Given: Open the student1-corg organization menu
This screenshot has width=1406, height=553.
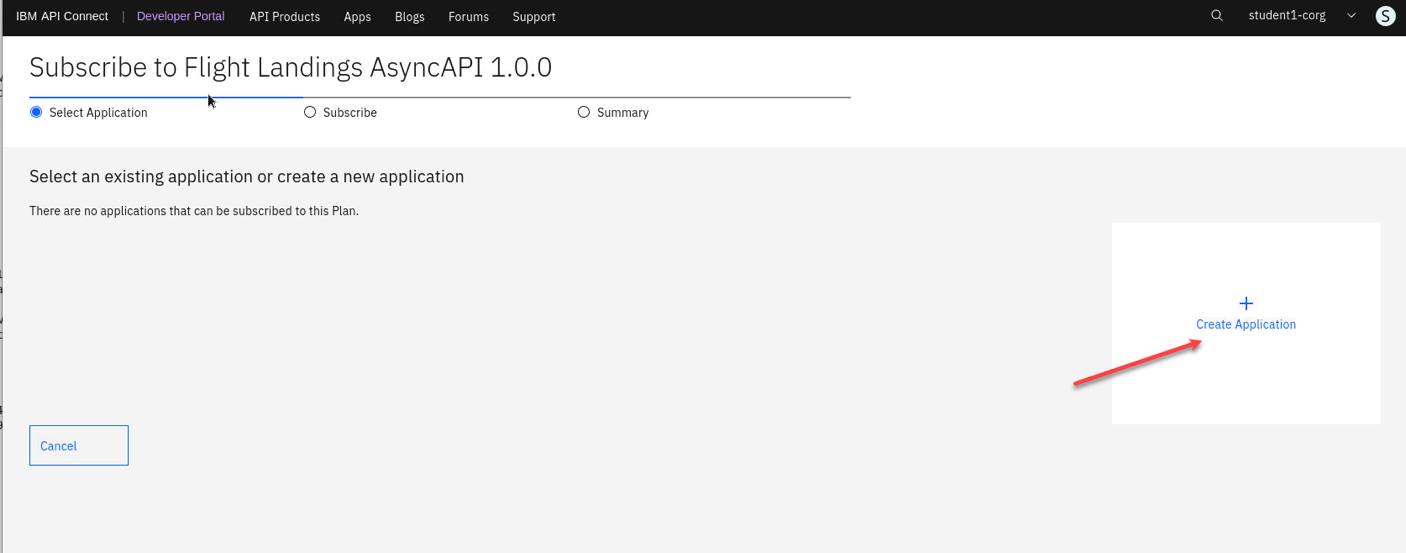Looking at the screenshot, I should tap(1287, 16).
